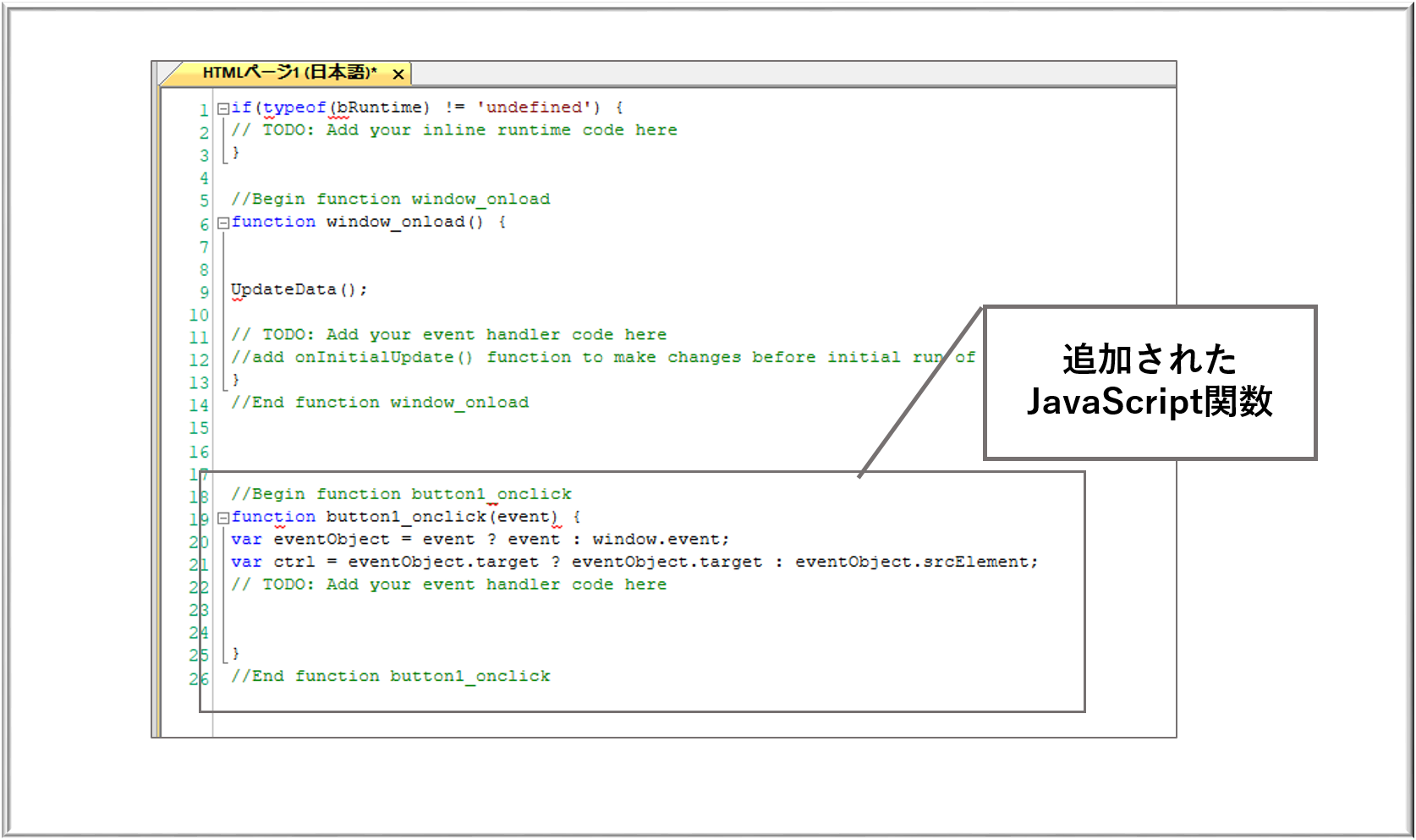Click the TODO event handler comment on line 22
This screenshot has height=840, width=1416.
[448, 585]
